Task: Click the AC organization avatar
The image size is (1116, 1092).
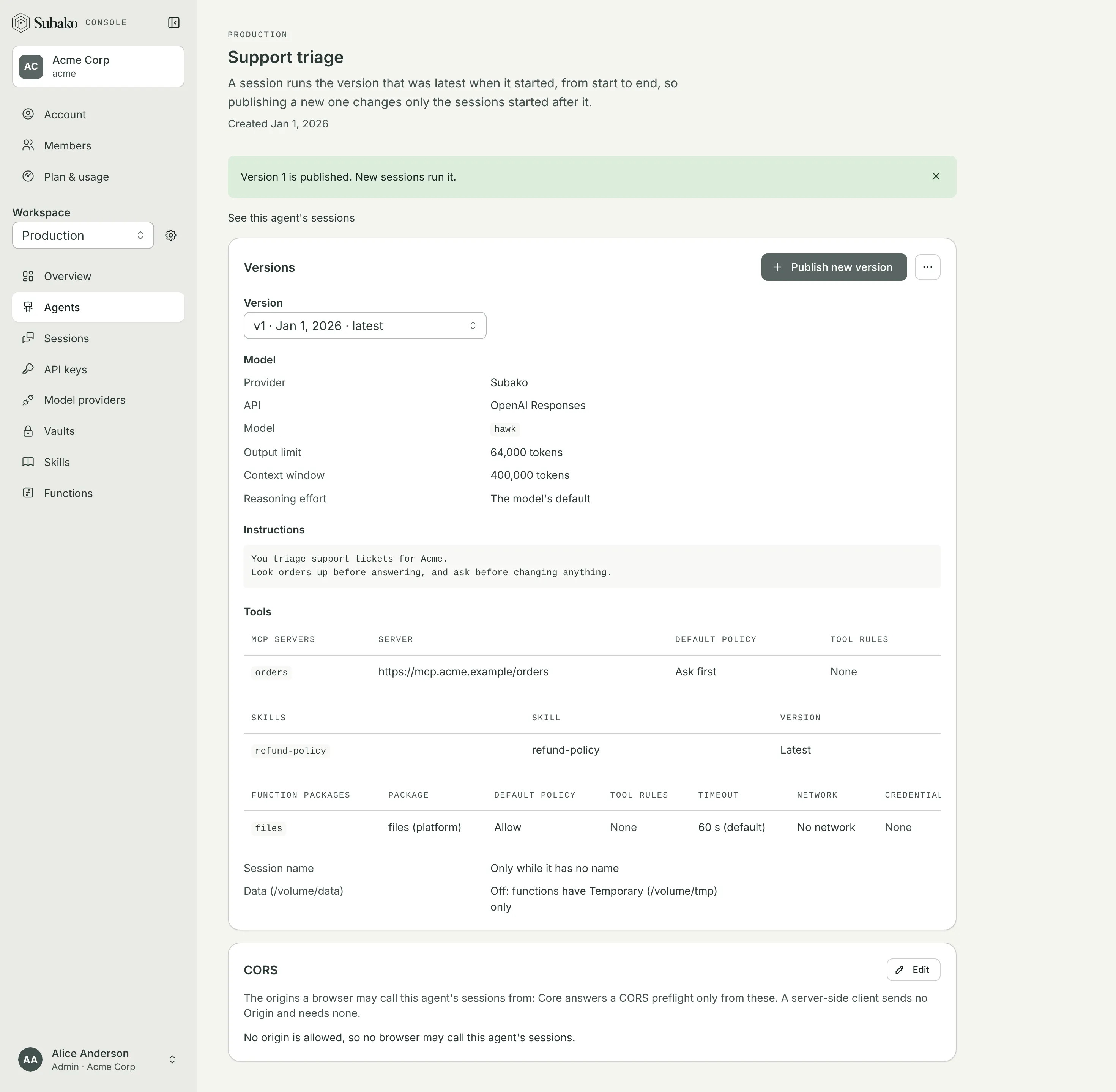Action: (x=31, y=66)
